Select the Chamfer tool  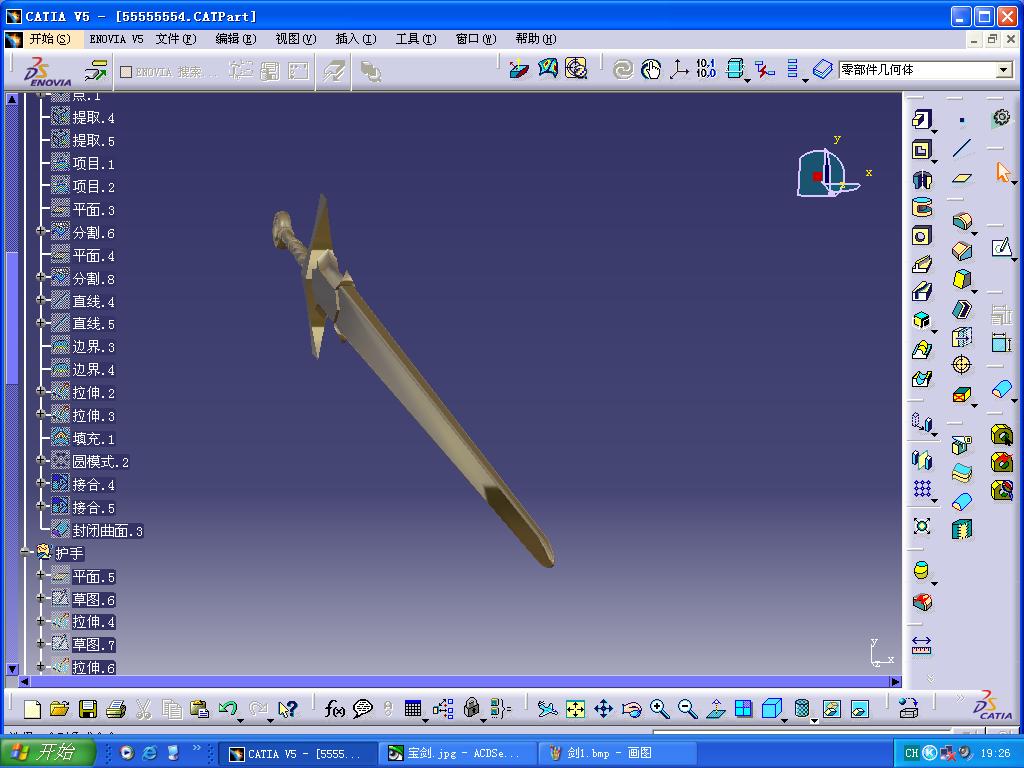point(961,250)
